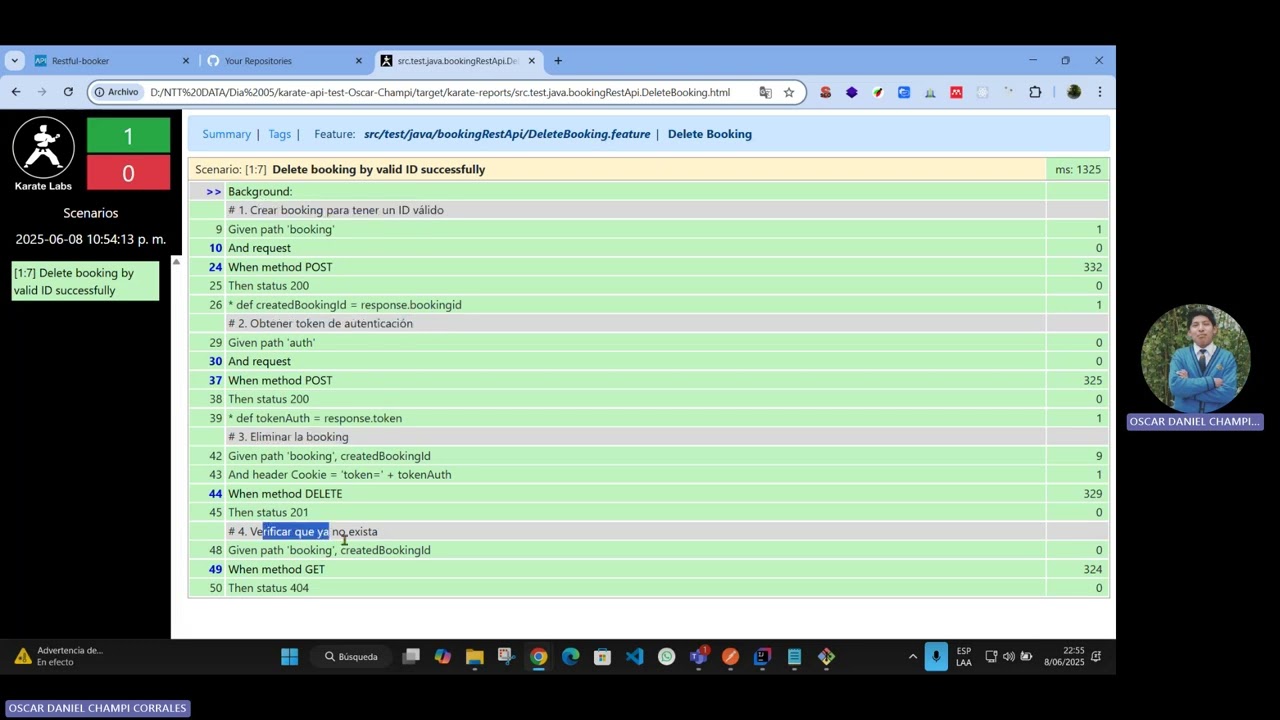This screenshot has height=720, width=1280.
Task: Open the Summary link
Action: [226, 134]
